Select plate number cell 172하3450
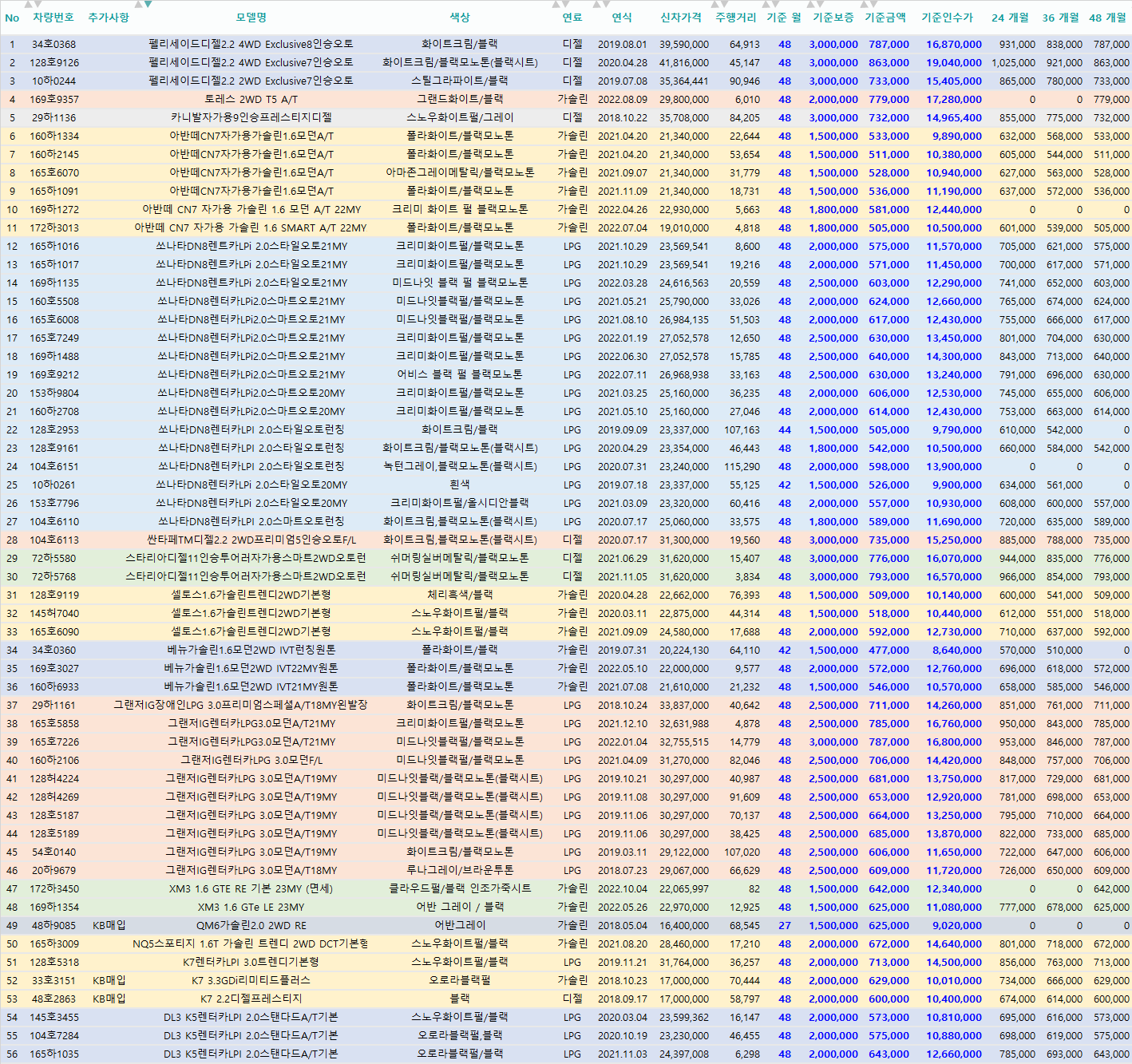1132x1064 pixels. pos(54,889)
